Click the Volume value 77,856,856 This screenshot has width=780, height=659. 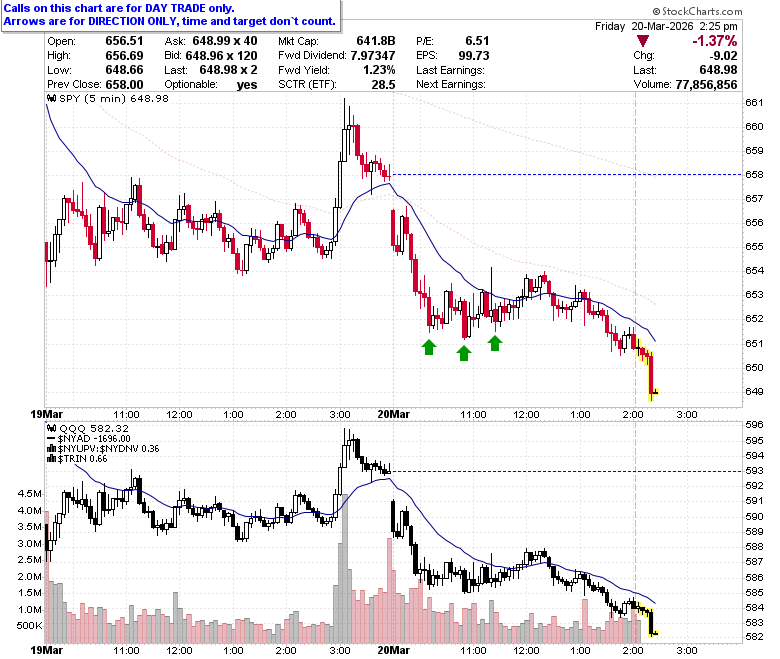tap(706, 85)
